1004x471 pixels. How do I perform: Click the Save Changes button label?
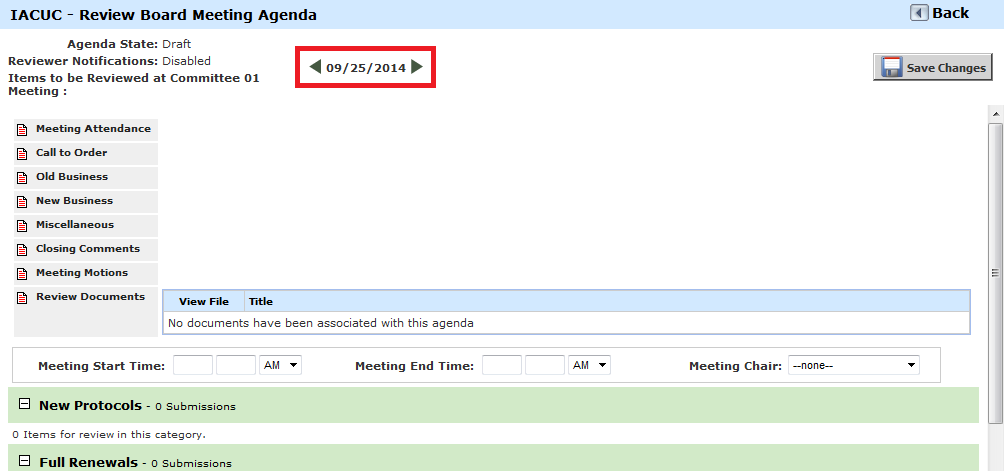click(946, 68)
